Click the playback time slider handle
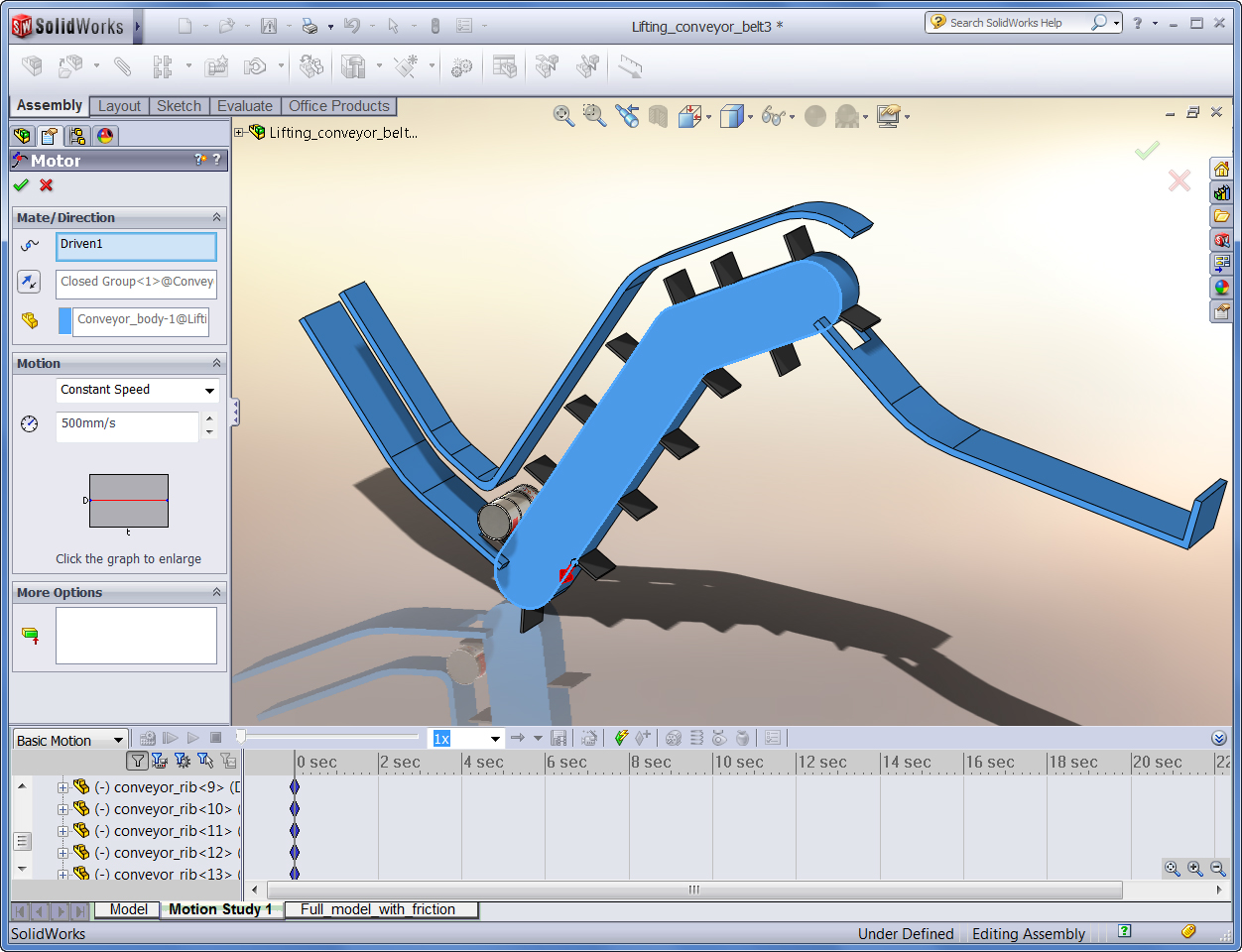The image size is (1242, 952). point(240,737)
